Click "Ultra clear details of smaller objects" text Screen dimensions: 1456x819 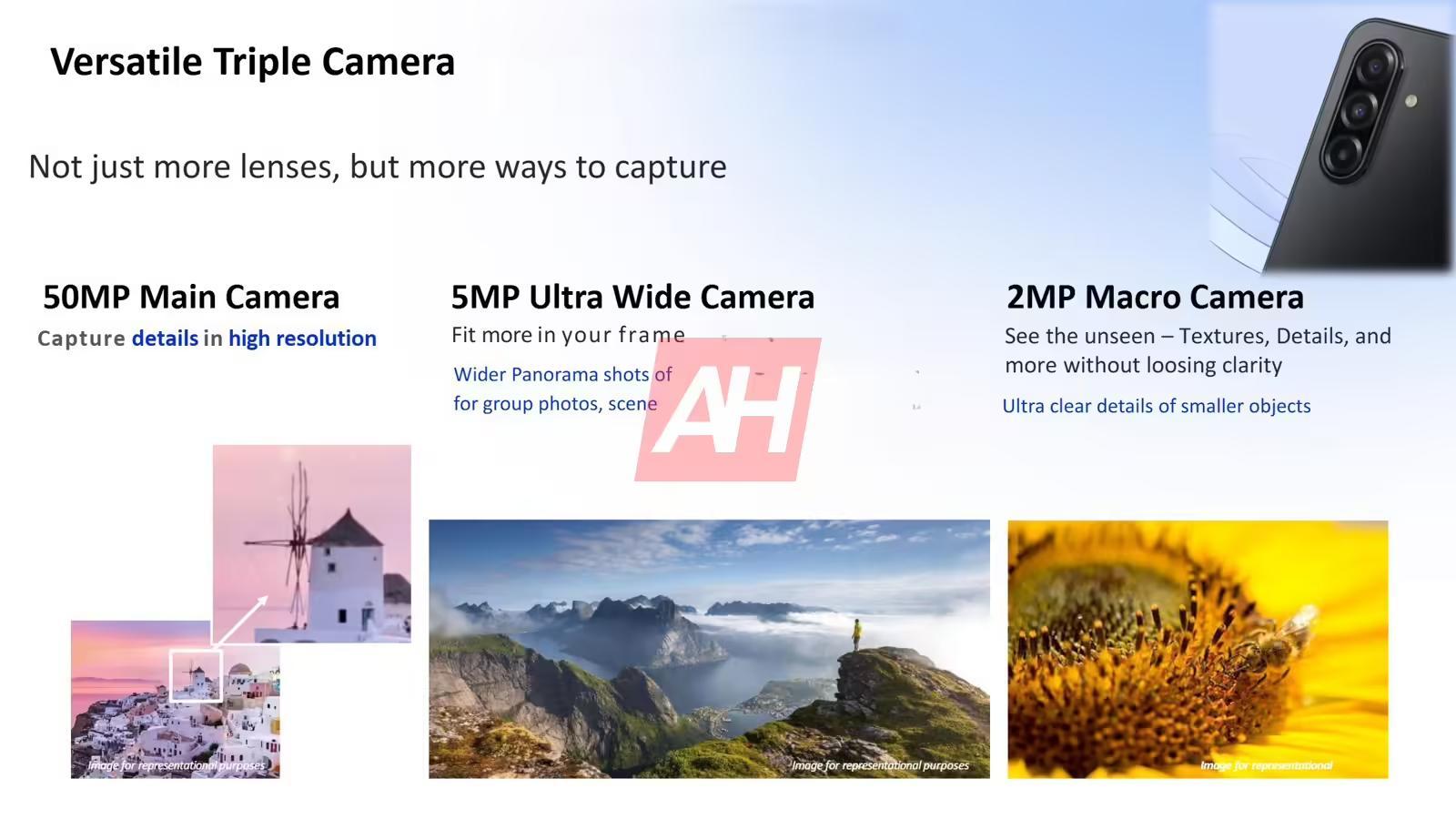[1156, 406]
